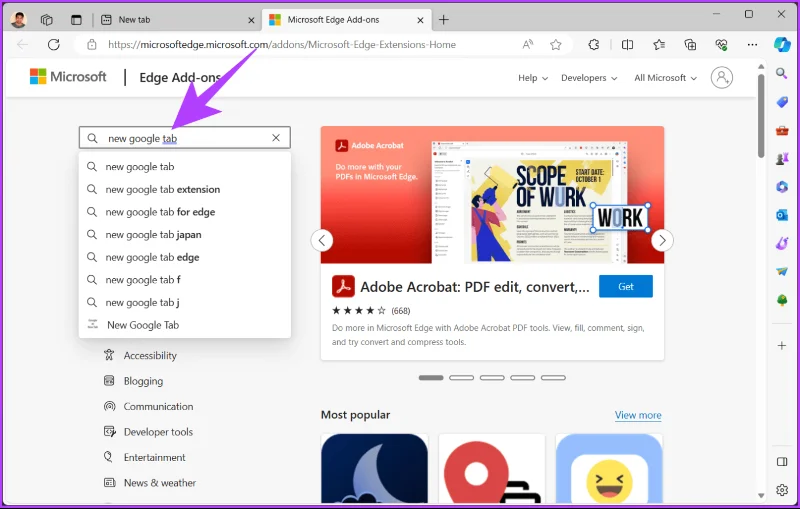Sign in using the account icon
Image resolution: width=800 pixels, height=509 pixels.
(x=721, y=78)
